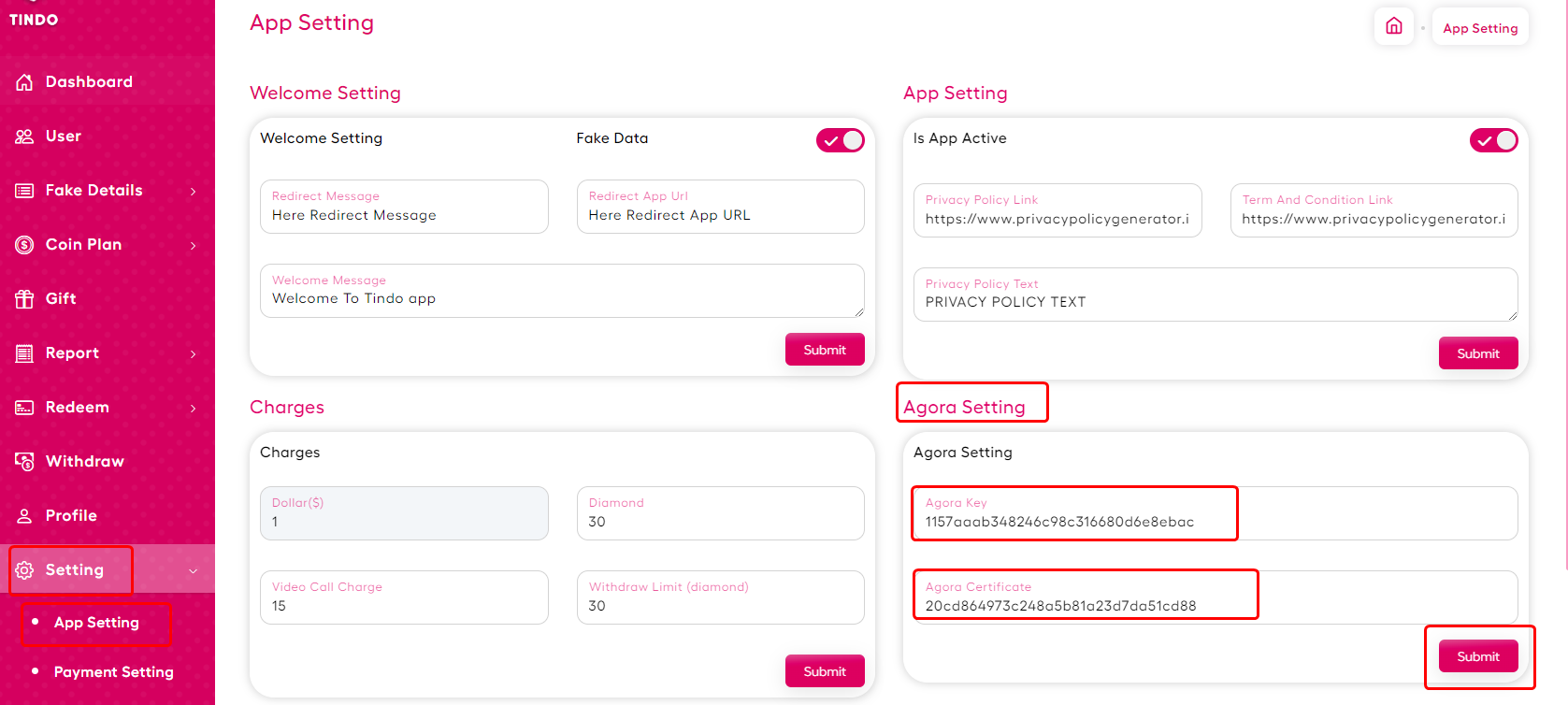Click the Coin Plan icon
This screenshot has height=705, width=1568.
24,245
